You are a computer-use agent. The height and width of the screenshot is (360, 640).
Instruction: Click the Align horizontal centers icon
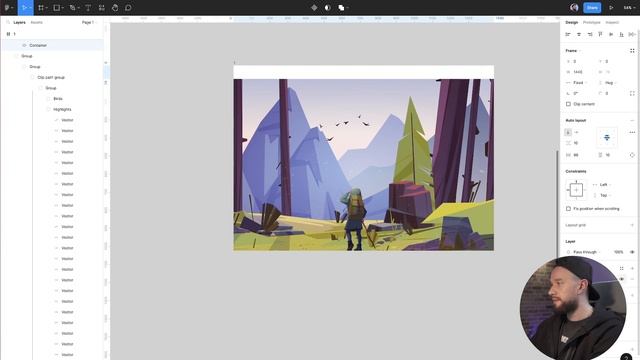tap(579, 34)
